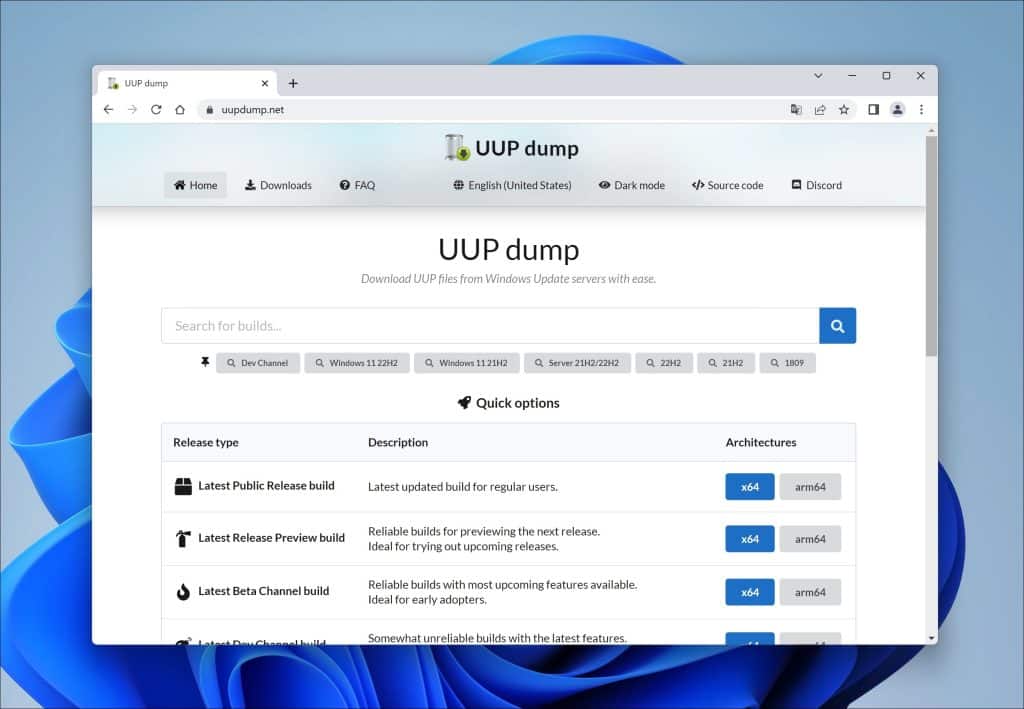Click the browser home icon
1024x709 pixels.
(180, 109)
